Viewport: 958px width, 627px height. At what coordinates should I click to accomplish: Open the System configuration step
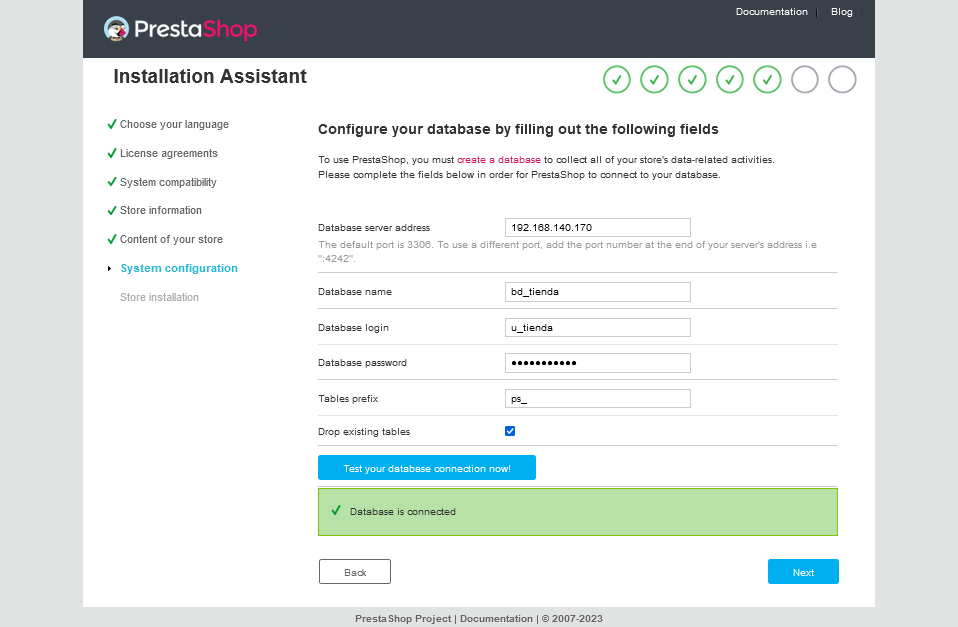(179, 268)
